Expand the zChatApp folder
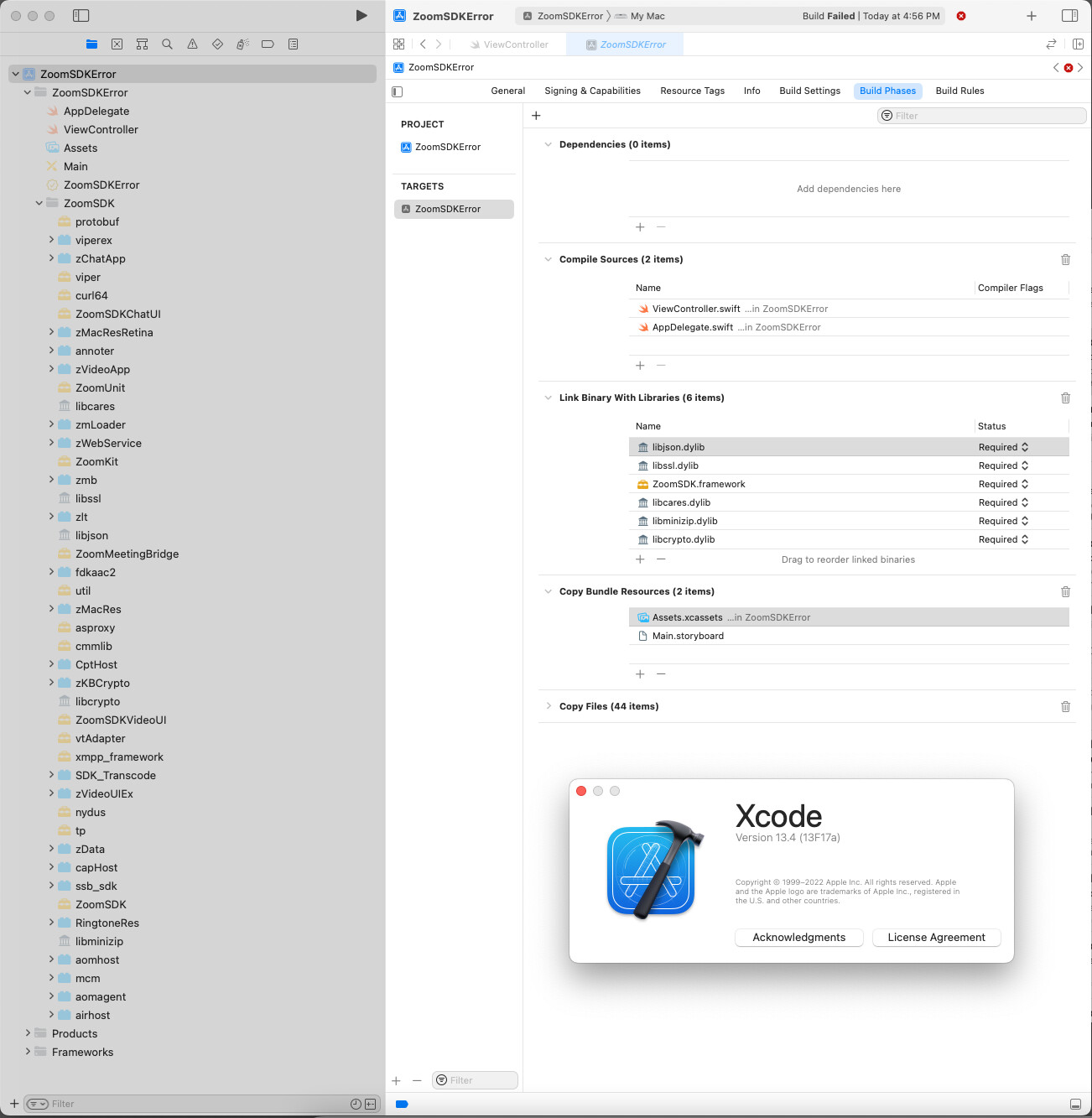 coord(51,258)
